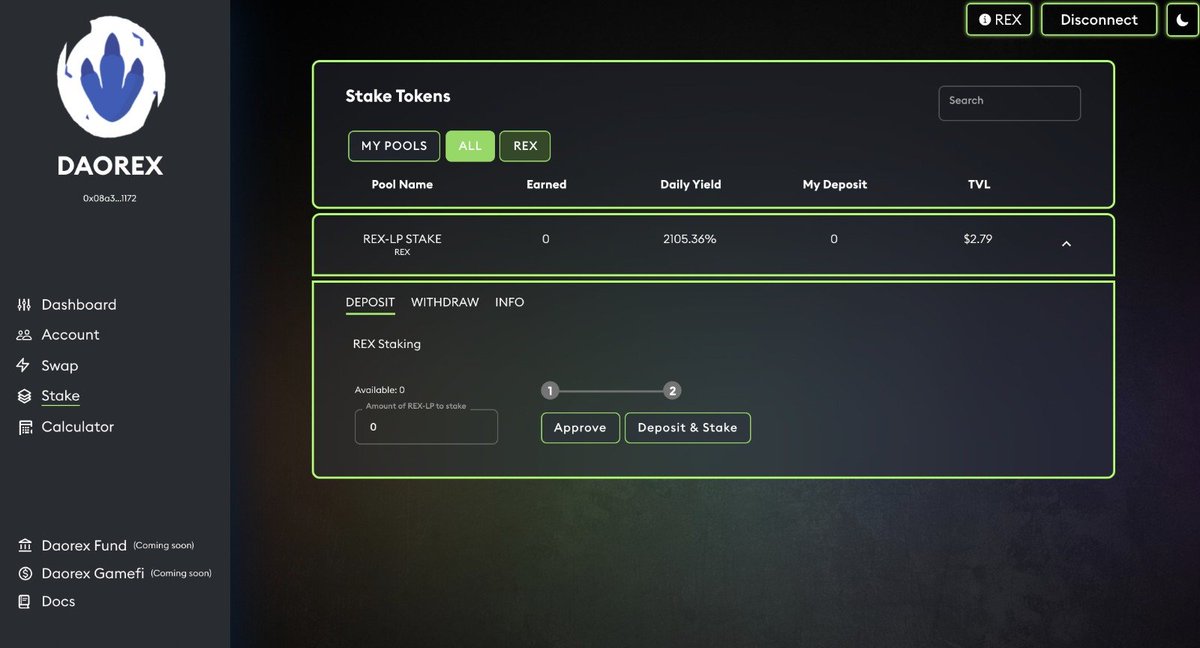Click the Stake sidebar icon

click(24, 395)
